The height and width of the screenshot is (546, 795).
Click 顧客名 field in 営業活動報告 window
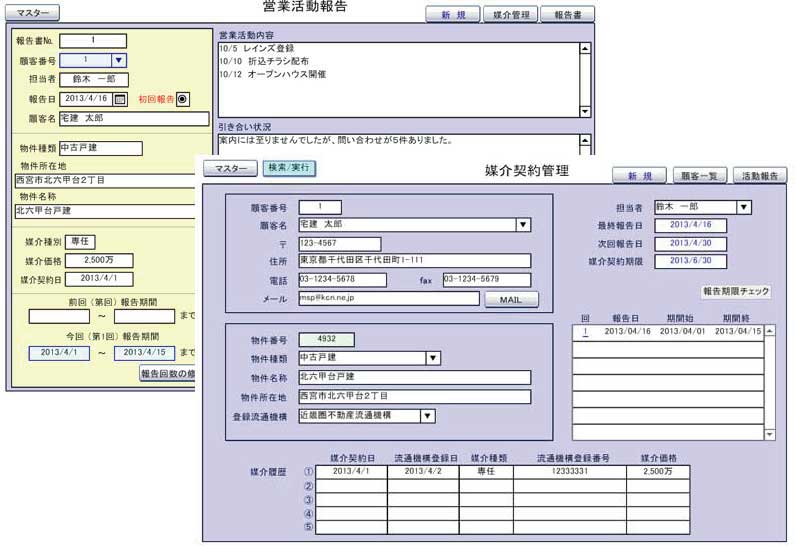[134, 119]
